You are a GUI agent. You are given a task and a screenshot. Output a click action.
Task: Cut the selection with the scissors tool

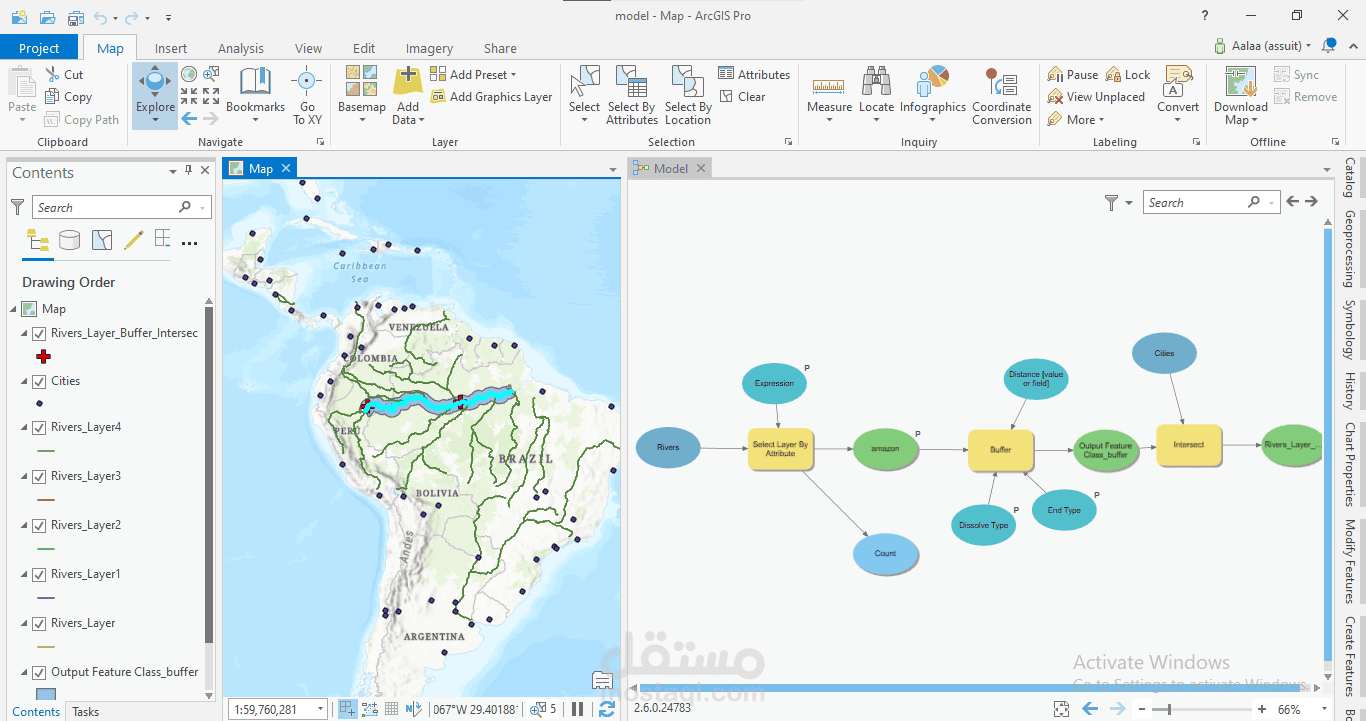coord(64,75)
